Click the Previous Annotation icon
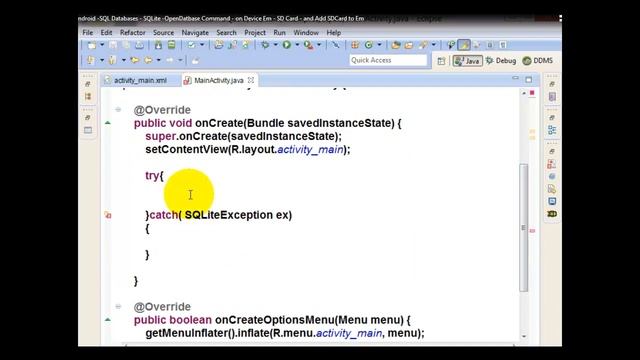This screenshot has width=640, height=360. click(x=112, y=60)
